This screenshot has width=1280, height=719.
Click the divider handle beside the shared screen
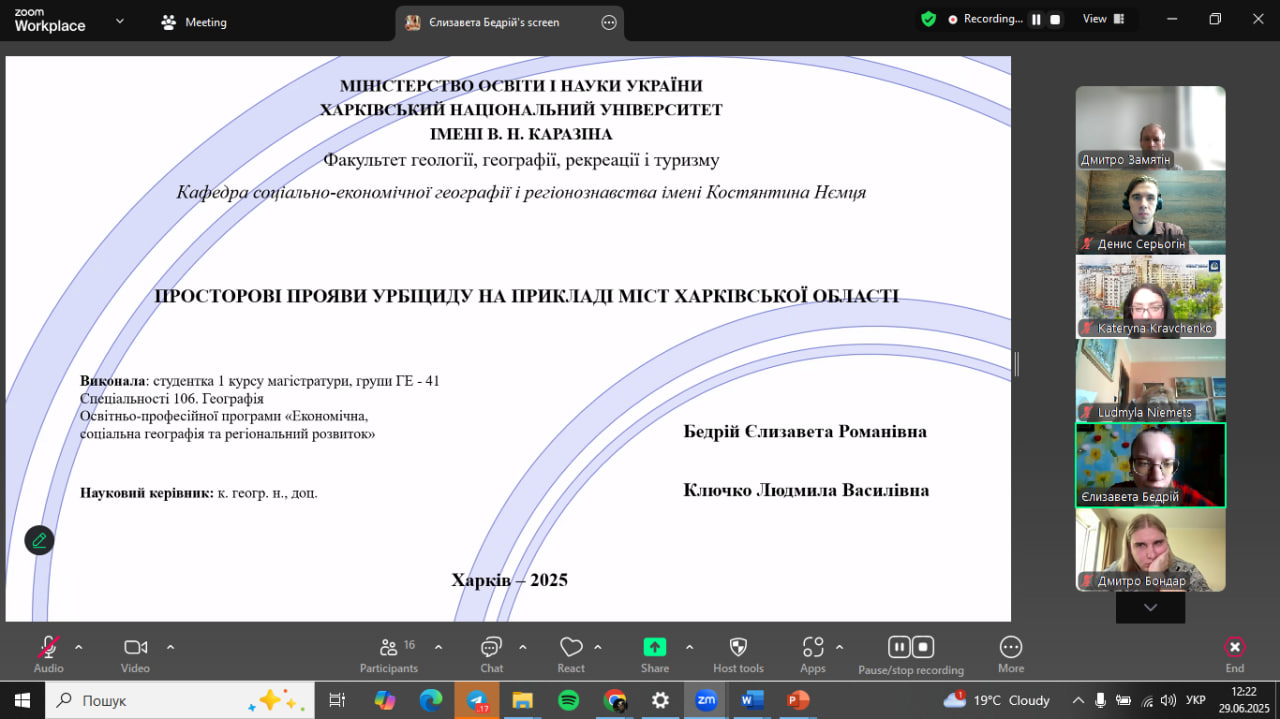point(1016,364)
